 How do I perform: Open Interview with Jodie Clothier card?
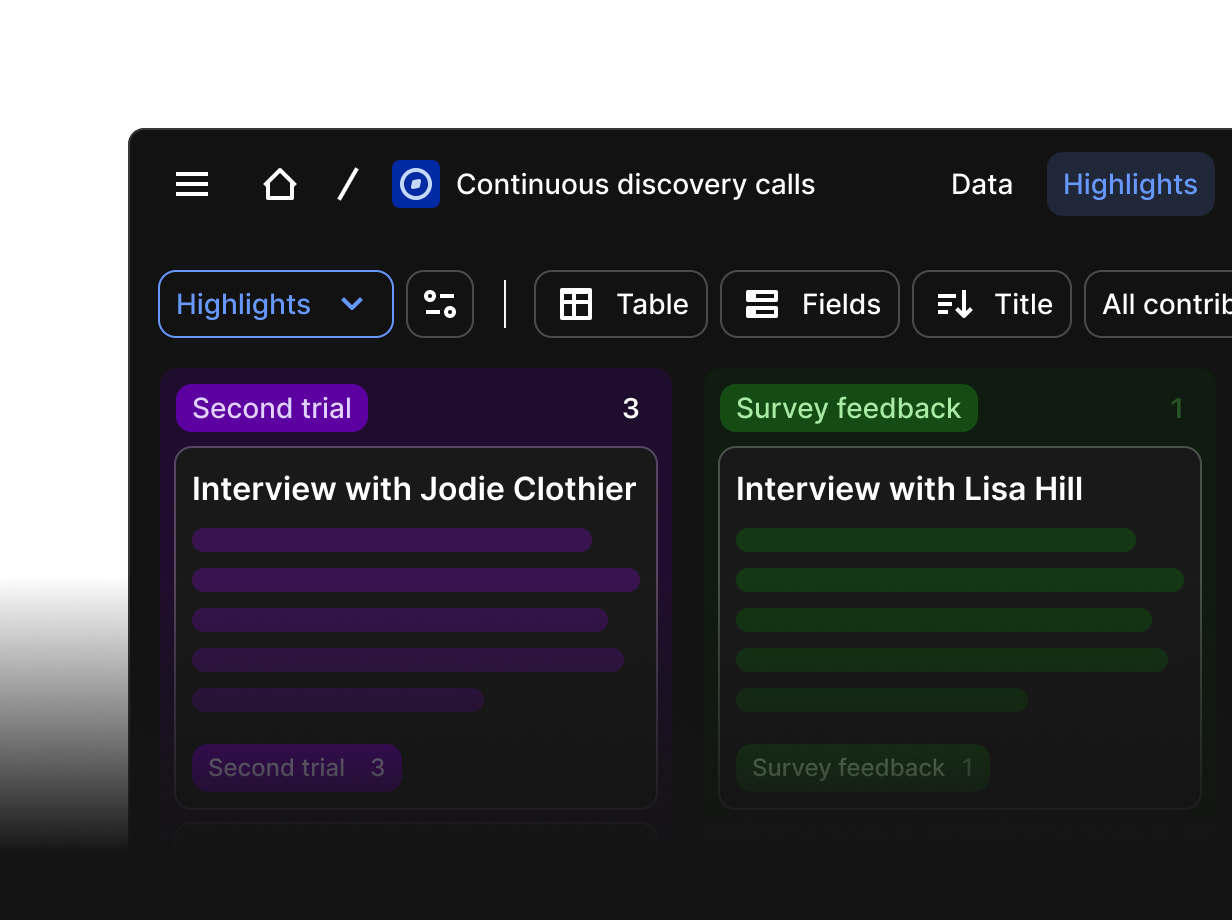tap(414, 489)
